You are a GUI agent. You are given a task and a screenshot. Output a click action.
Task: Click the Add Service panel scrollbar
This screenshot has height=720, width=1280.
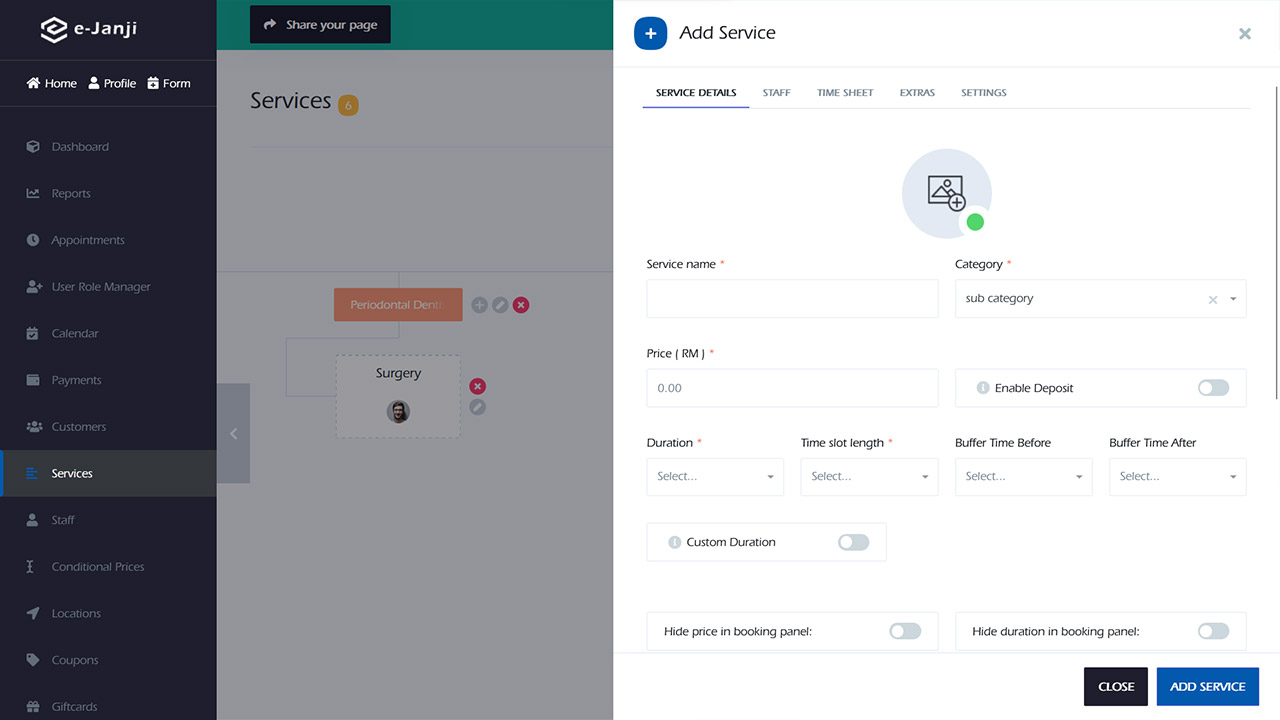coord(1277,245)
